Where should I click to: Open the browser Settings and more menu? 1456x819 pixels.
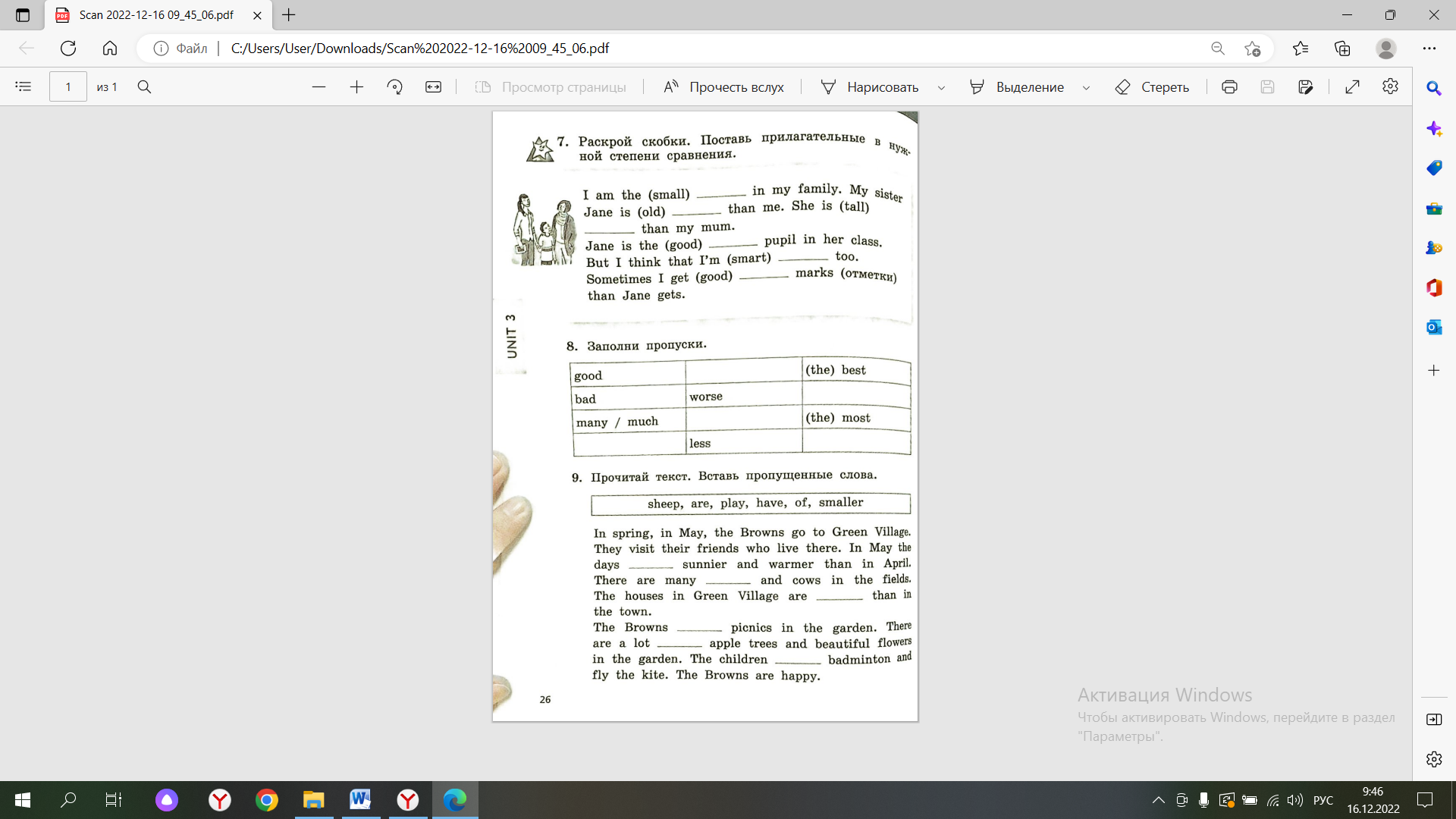(x=1429, y=48)
